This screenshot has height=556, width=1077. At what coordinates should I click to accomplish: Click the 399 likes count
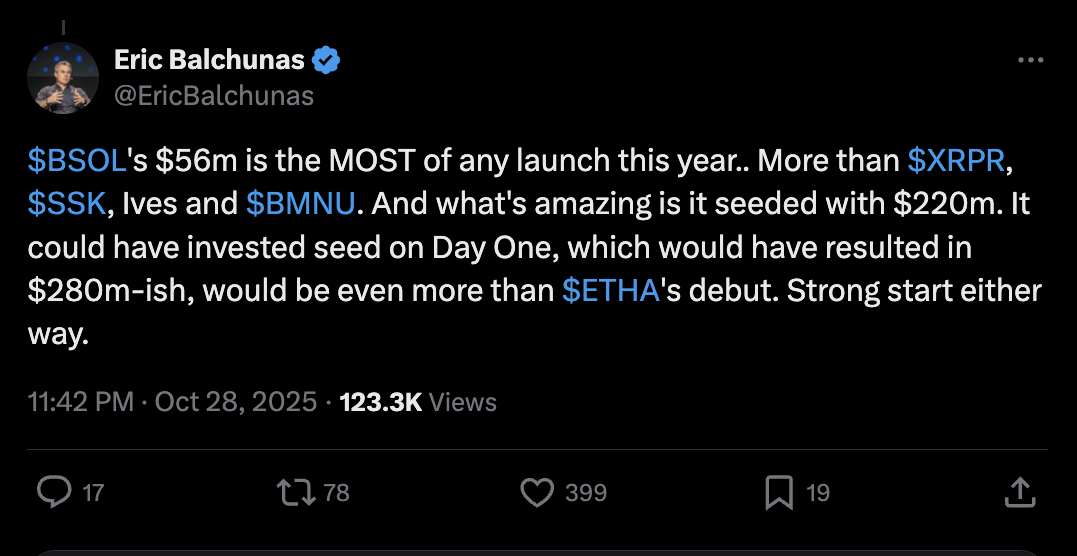pos(585,493)
